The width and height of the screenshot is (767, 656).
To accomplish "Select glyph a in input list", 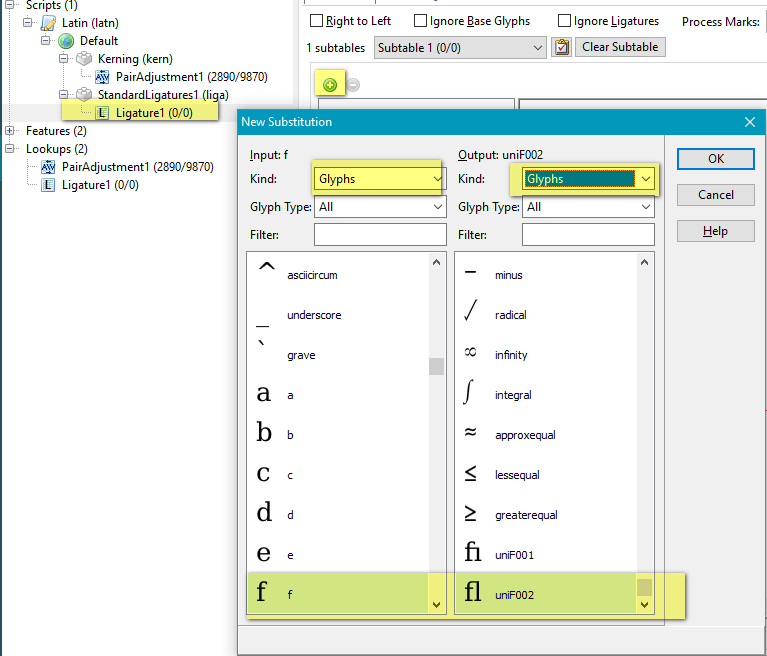I will coord(338,395).
